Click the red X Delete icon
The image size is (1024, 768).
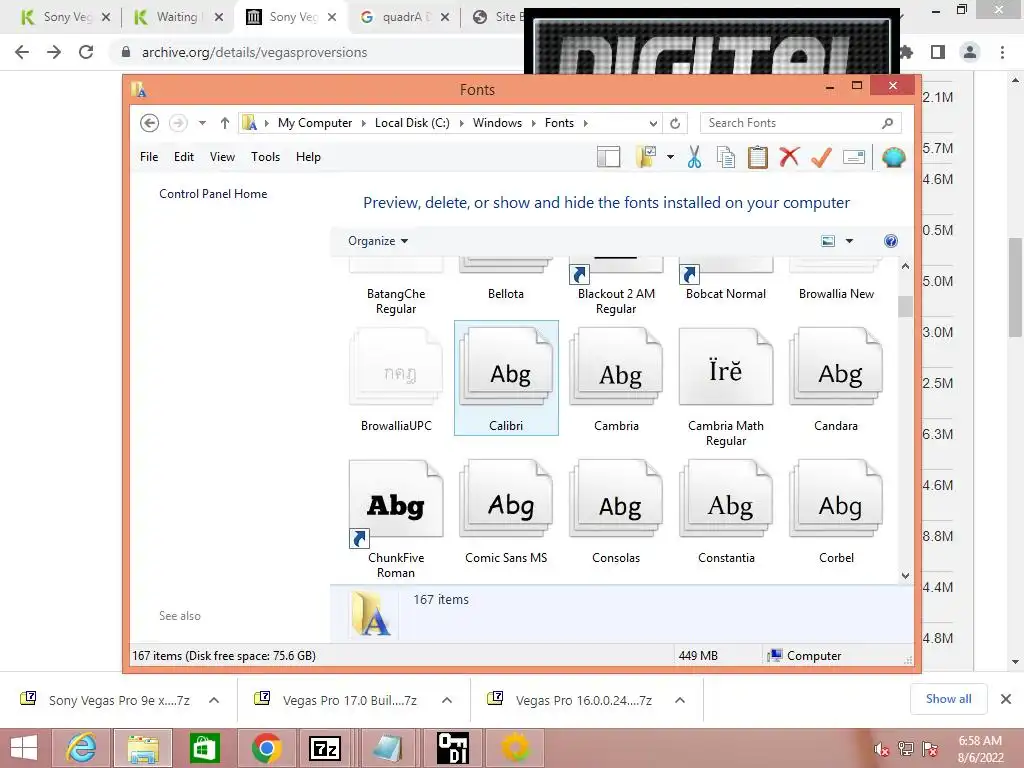[789, 157]
